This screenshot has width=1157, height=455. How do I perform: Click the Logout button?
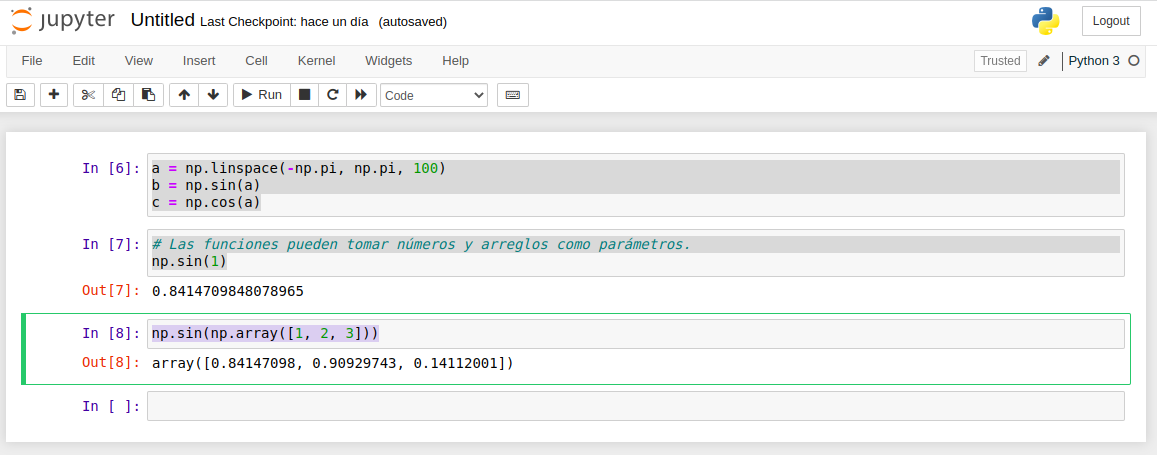point(1110,21)
